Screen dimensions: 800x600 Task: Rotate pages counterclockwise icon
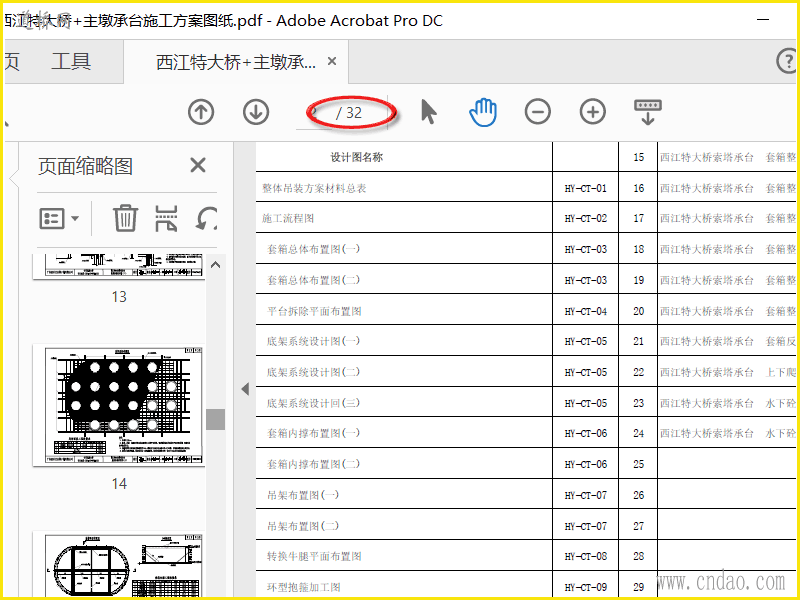pos(206,218)
